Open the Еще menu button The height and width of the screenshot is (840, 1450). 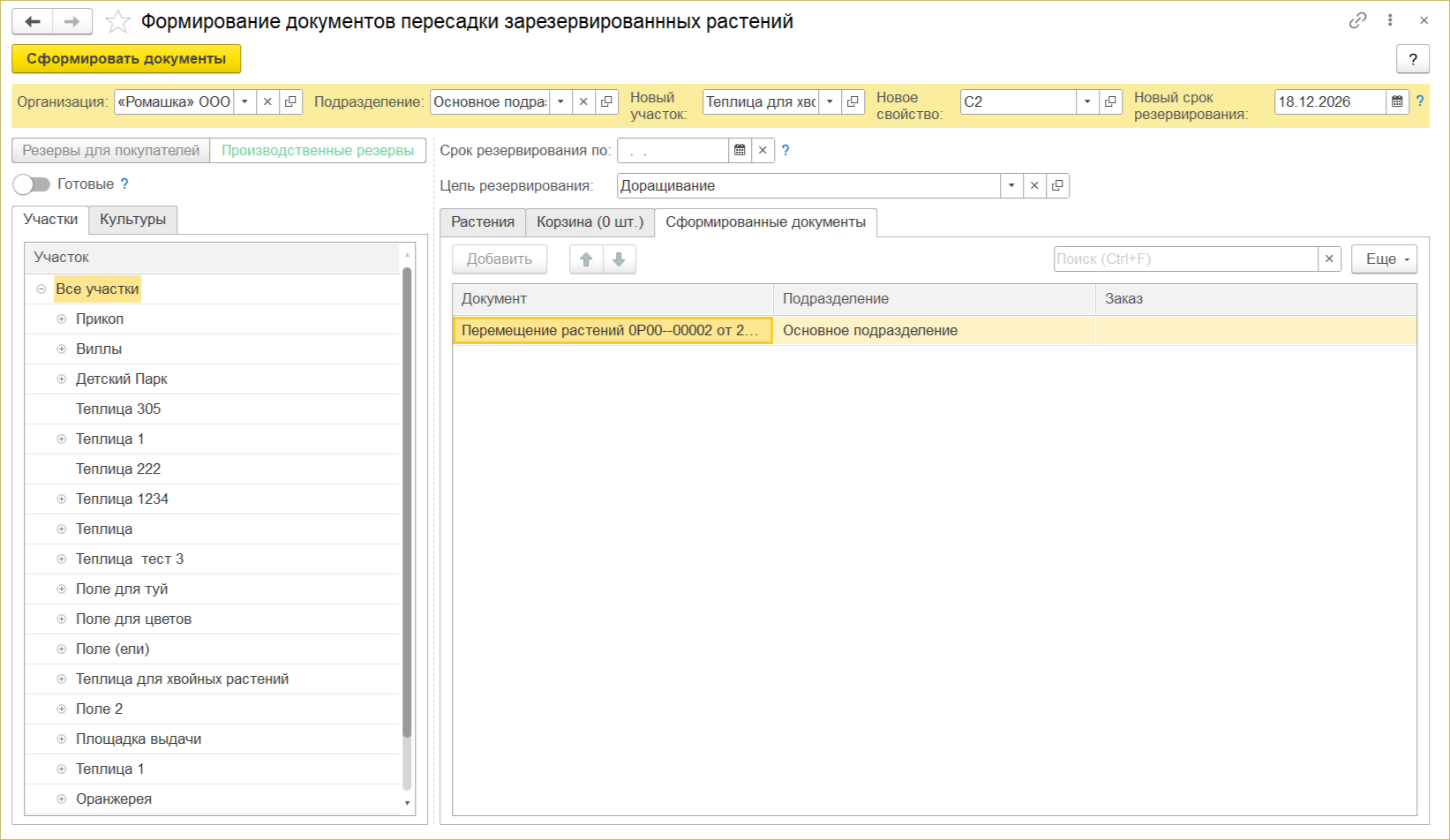(1384, 259)
